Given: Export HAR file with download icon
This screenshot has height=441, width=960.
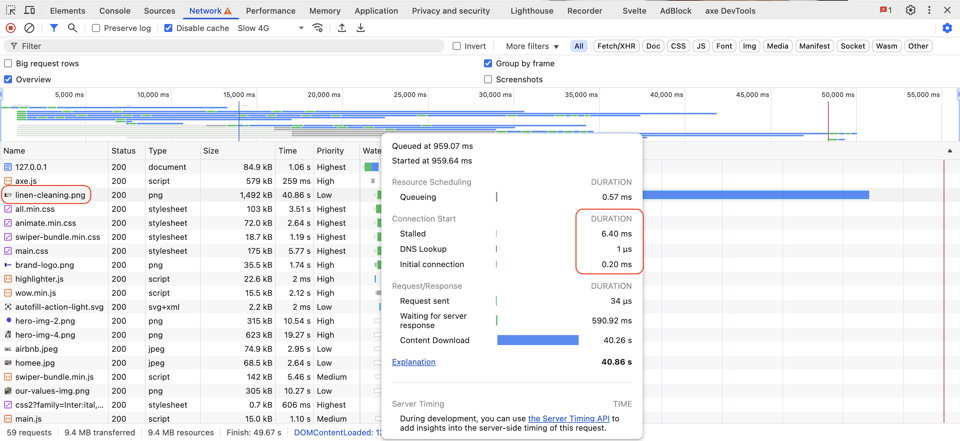Looking at the screenshot, I should (361, 28).
